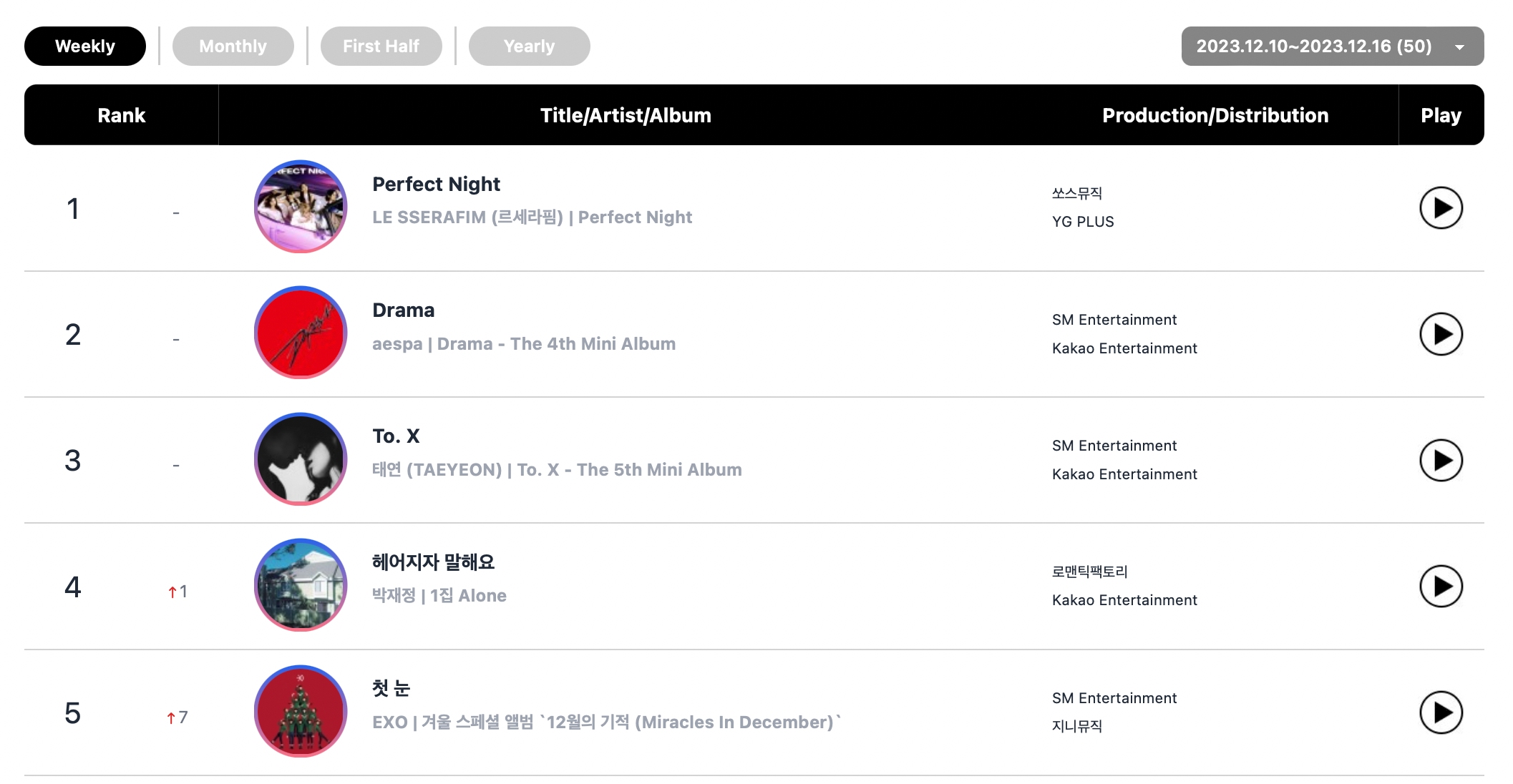Click the red Drama album artwork
The height and width of the screenshot is (784, 1513).
[301, 333]
